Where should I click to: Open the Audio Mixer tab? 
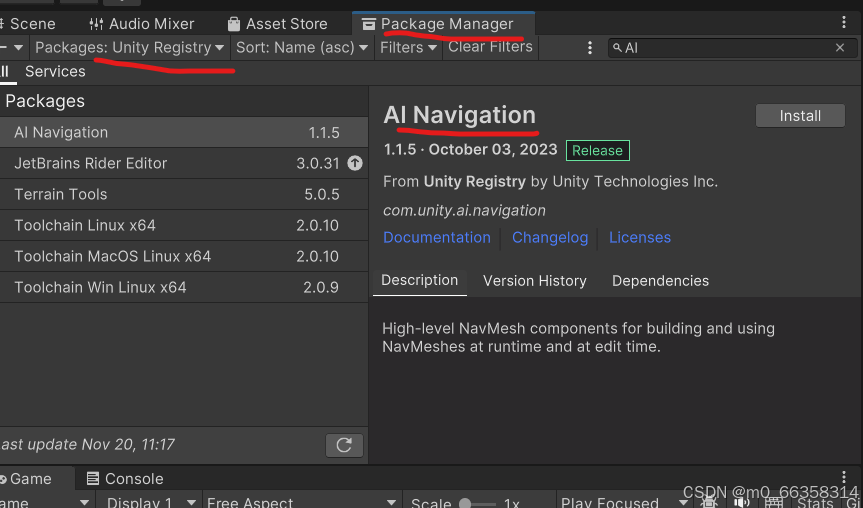pyautogui.click(x=141, y=24)
